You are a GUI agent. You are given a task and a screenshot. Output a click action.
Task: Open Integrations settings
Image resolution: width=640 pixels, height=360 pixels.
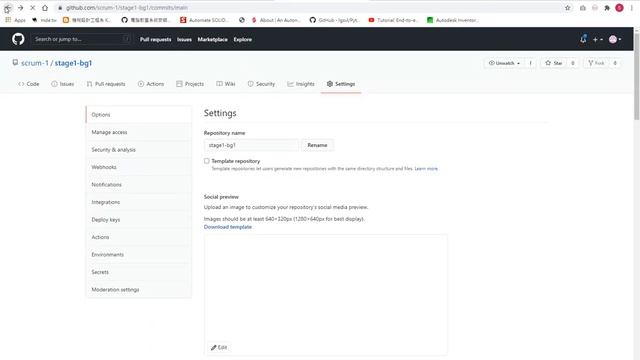138,202
